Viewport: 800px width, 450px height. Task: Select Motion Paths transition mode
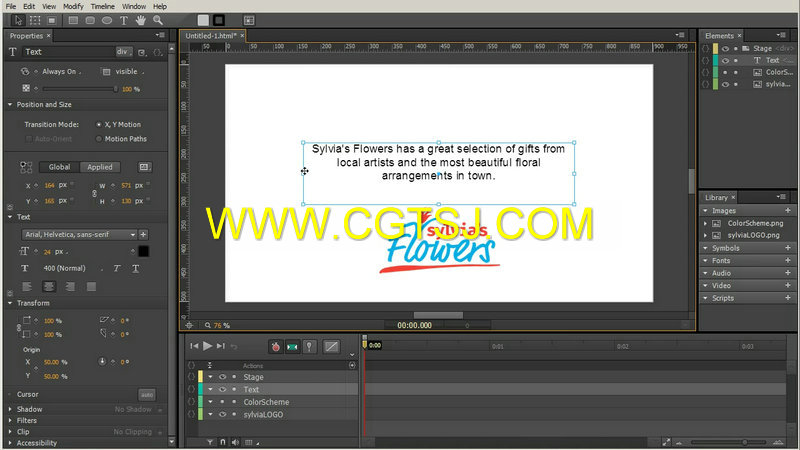click(x=99, y=139)
